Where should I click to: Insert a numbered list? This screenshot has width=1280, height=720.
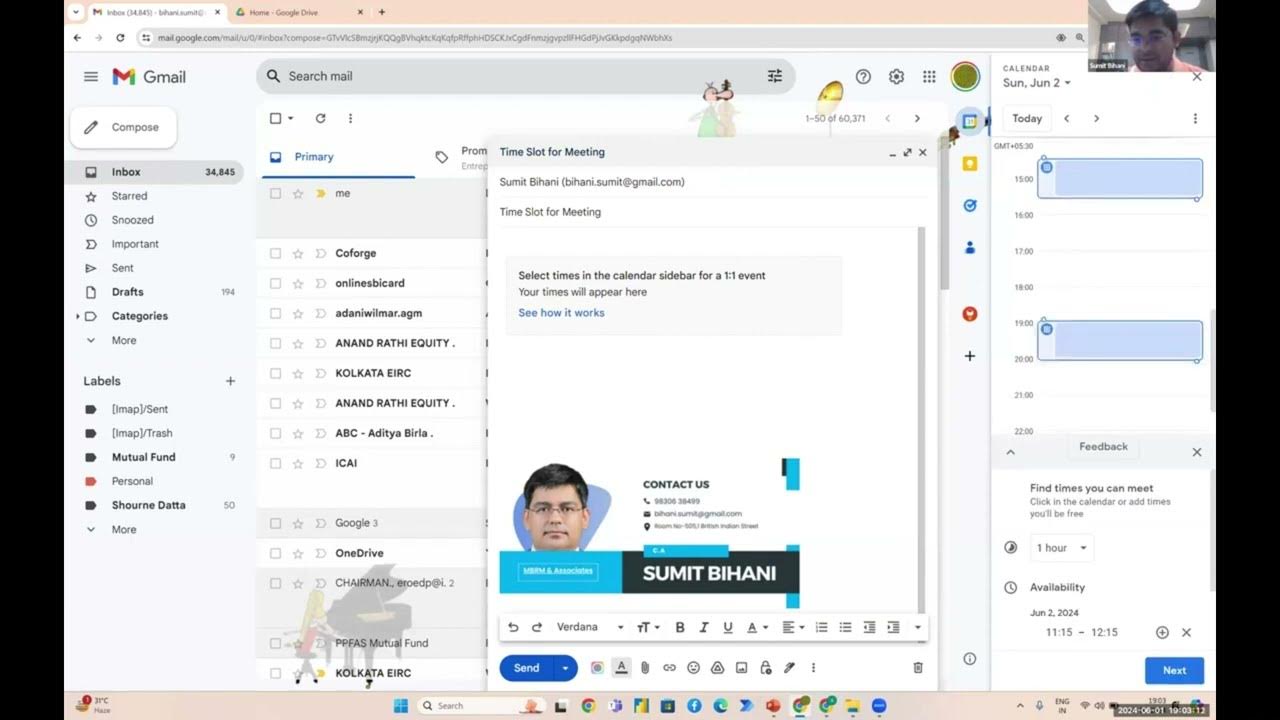point(821,627)
